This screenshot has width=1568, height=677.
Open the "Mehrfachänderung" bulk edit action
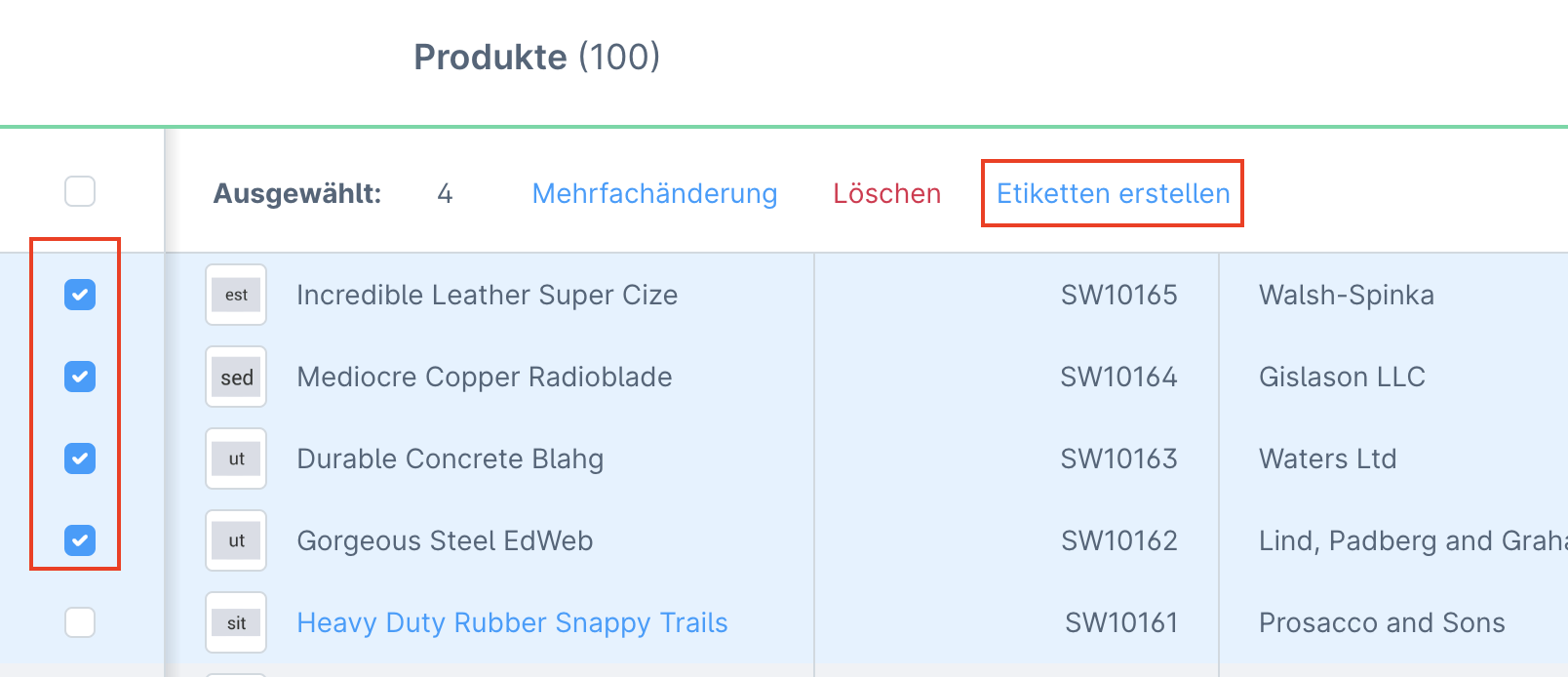(x=653, y=193)
